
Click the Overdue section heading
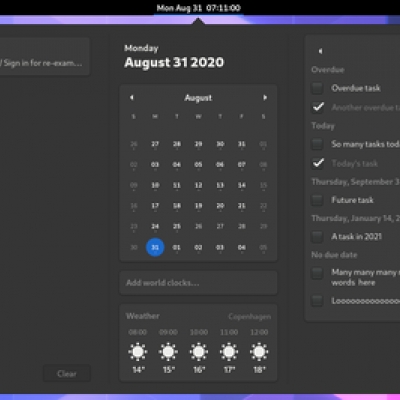(x=328, y=70)
